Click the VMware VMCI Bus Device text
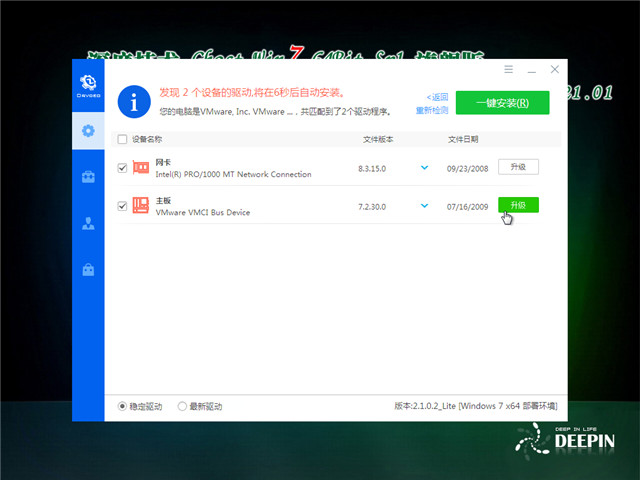 click(203, 212)
